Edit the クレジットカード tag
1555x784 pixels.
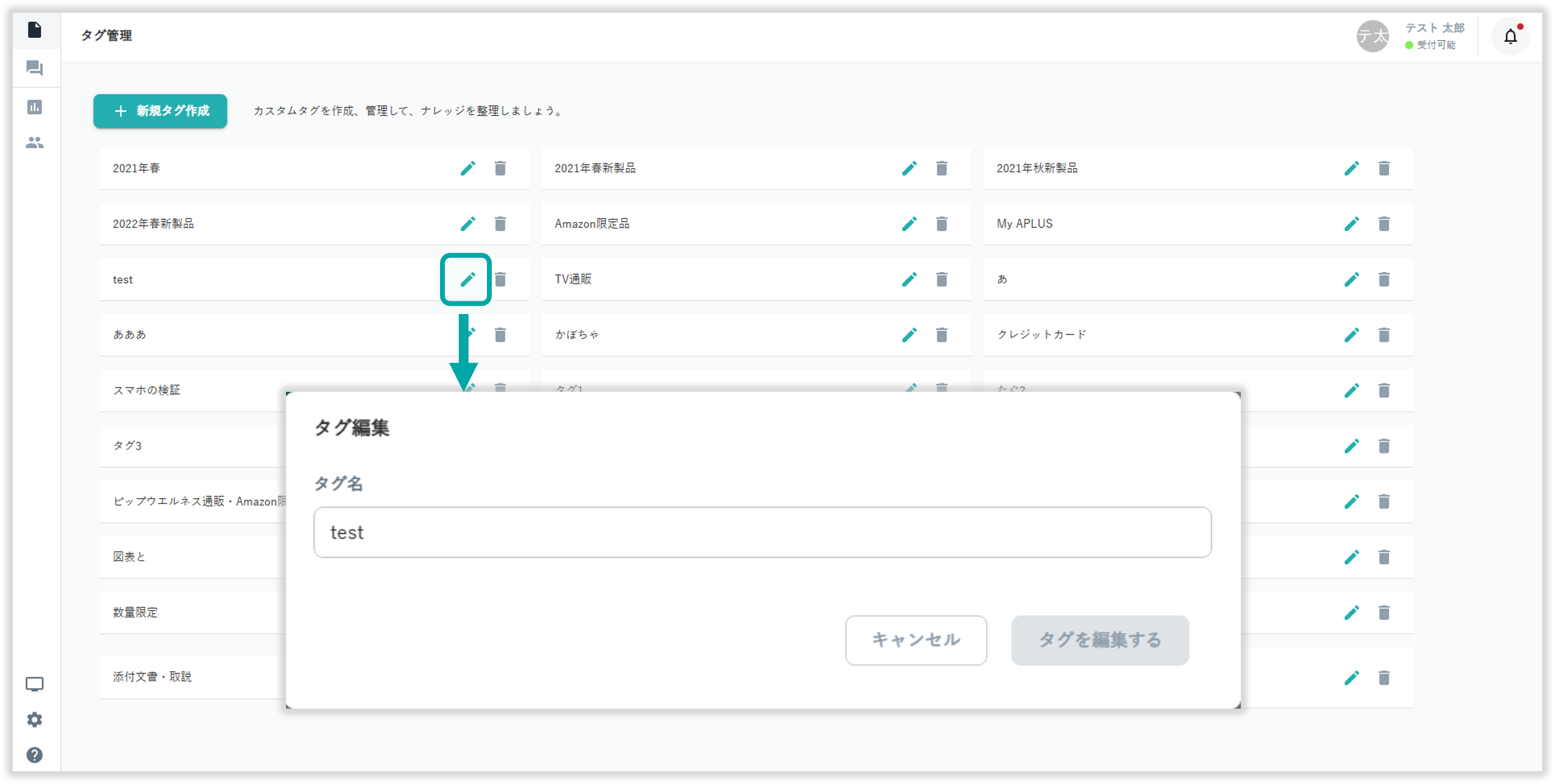[x=1352, y=335]
